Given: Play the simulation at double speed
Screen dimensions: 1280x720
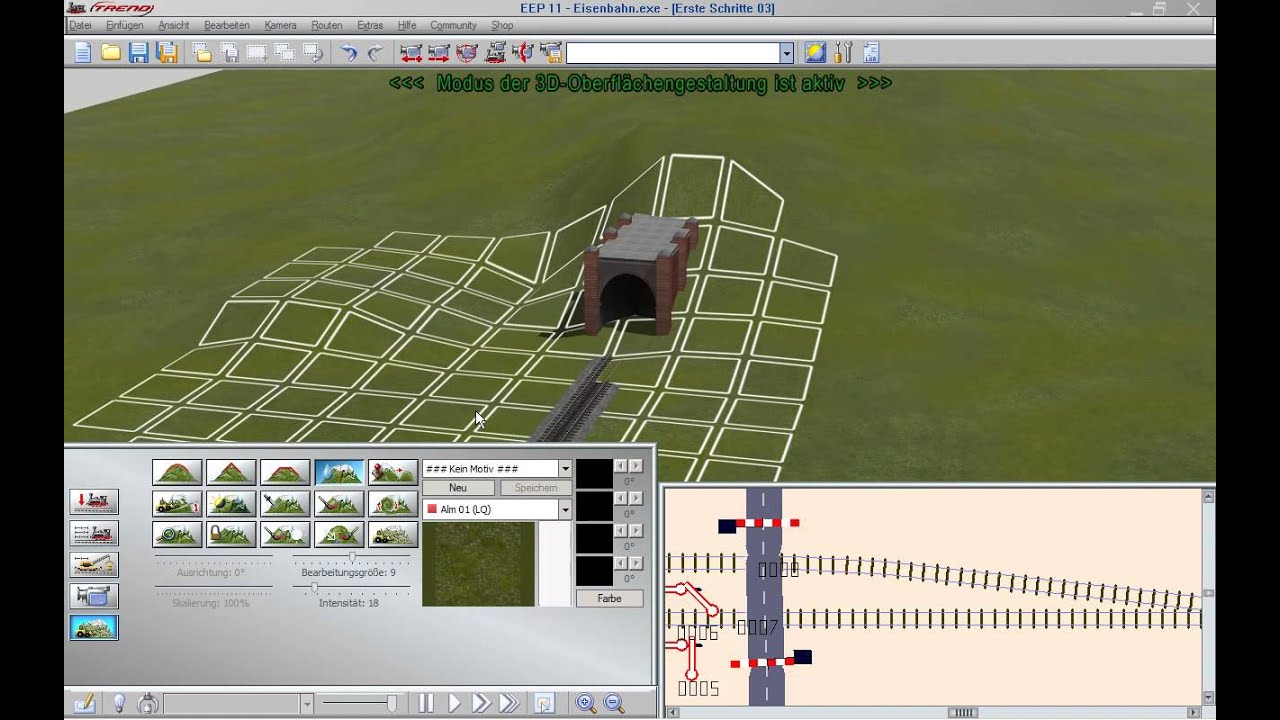Looking at the screenshot, I should point(481,703).
